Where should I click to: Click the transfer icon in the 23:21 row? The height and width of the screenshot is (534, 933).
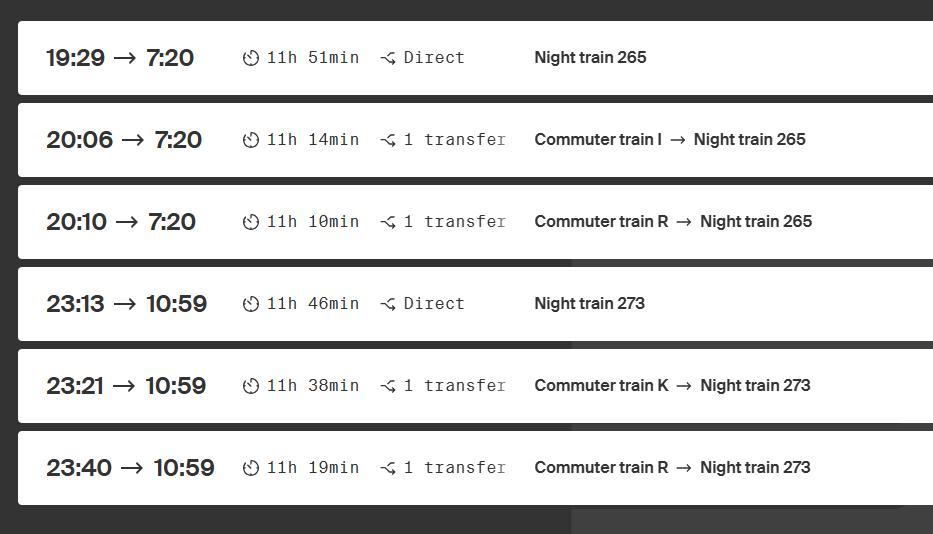pyautogui.click(x=388, y=386)
